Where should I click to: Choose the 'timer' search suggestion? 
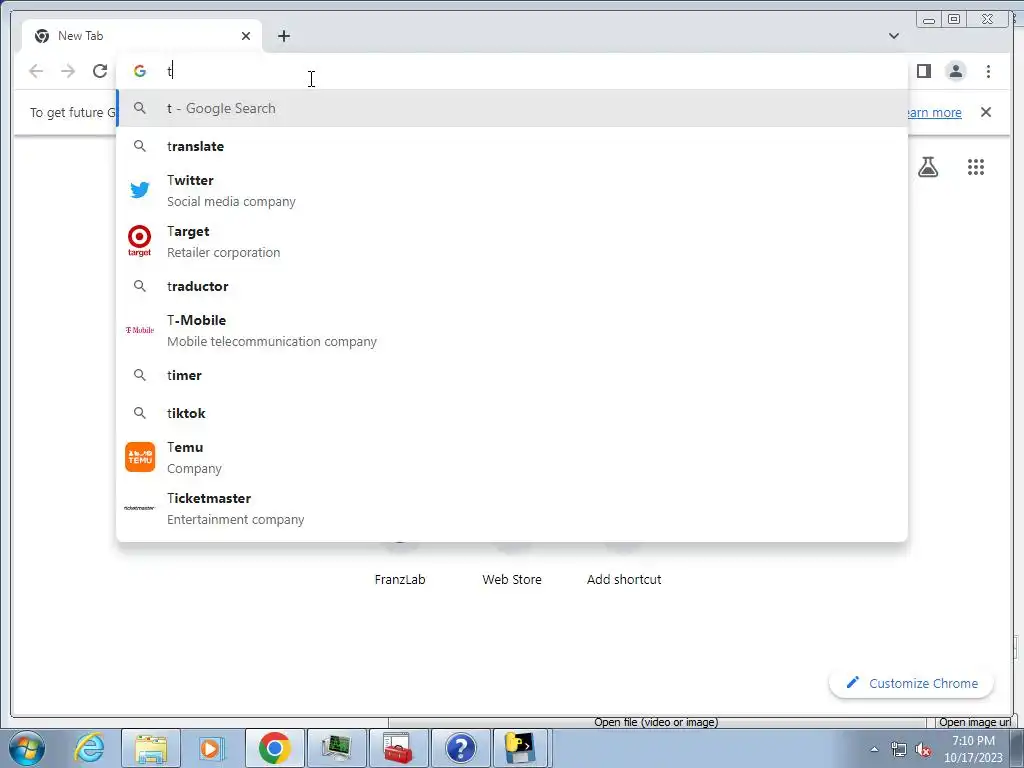pos(512,376)
